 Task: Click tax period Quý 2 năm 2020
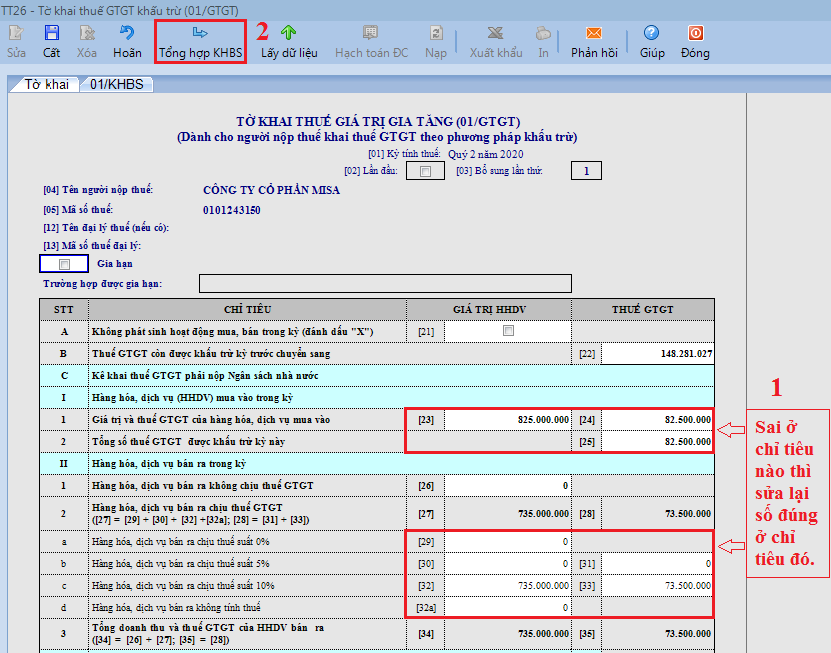click(485, 154)
